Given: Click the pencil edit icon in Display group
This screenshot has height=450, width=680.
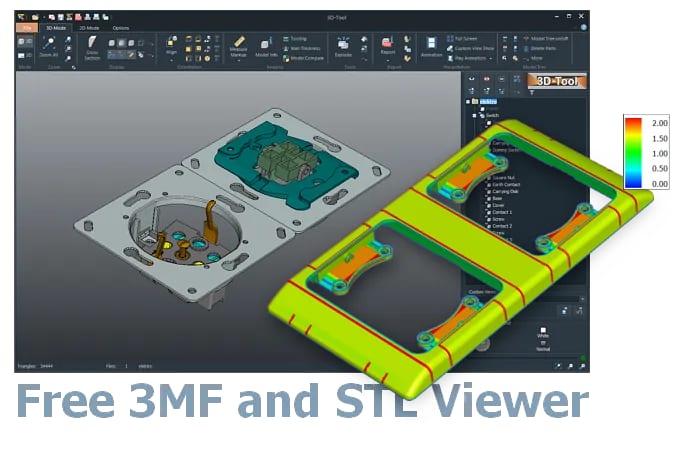Looking at the screenshot, I should coord(131,55).
